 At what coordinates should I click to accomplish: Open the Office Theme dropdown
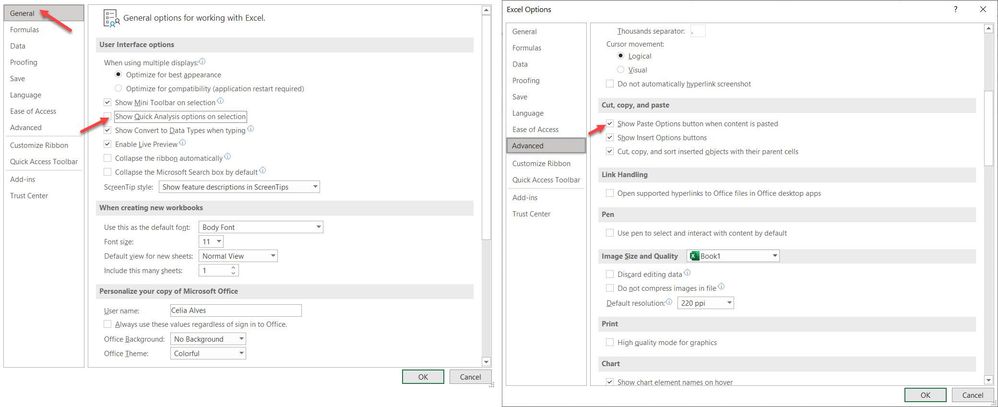coord(208,353)
